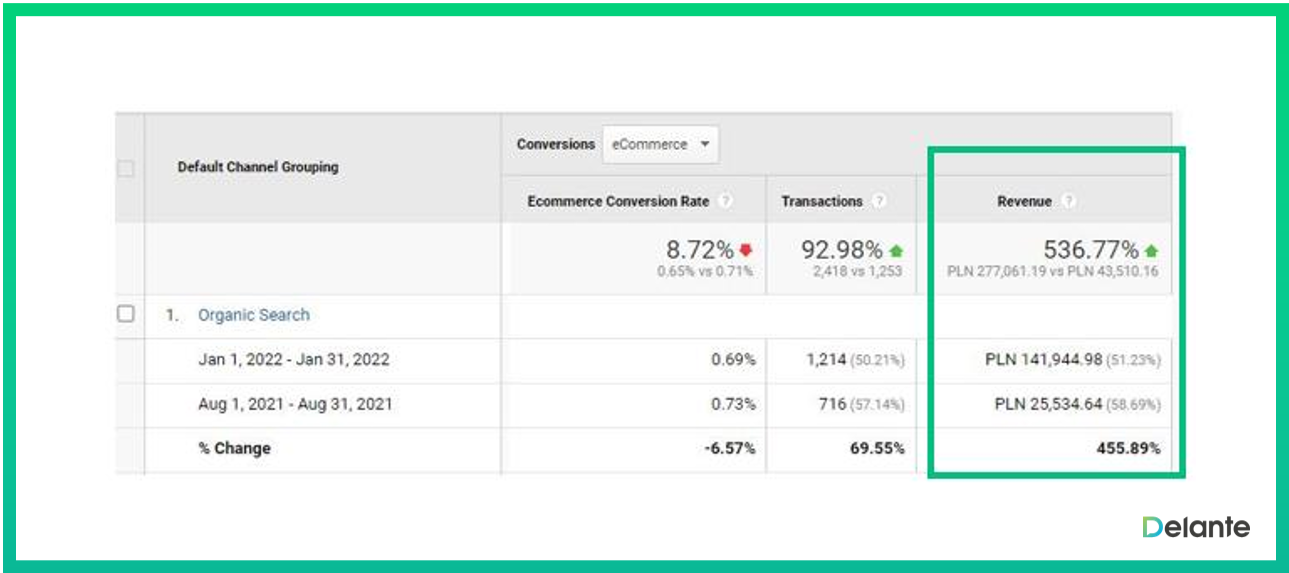The image size is (1289, 573).
Task: Click the % Change row label
Action: 234,449
